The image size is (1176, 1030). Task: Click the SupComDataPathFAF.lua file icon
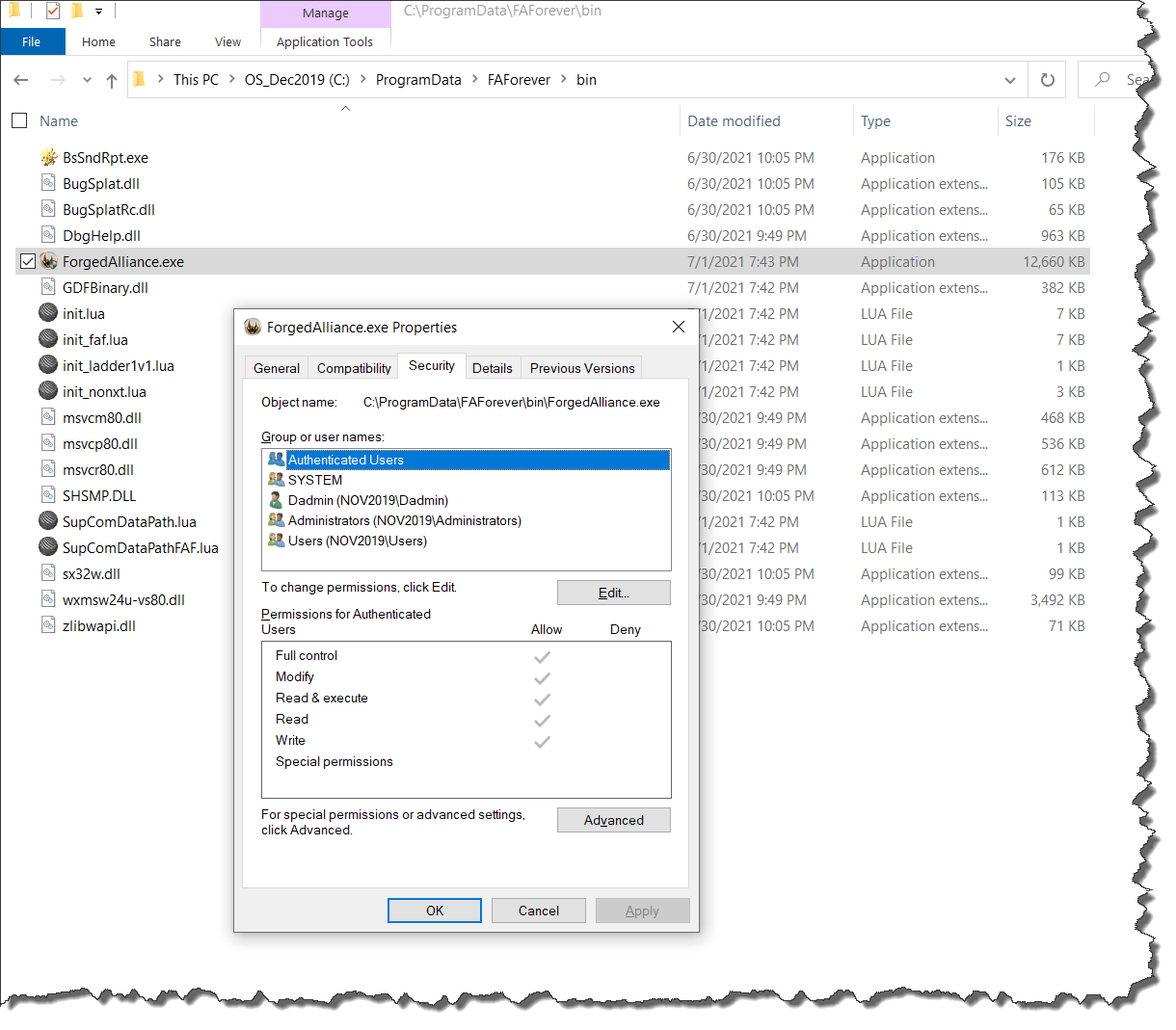(x=48, y=547)
